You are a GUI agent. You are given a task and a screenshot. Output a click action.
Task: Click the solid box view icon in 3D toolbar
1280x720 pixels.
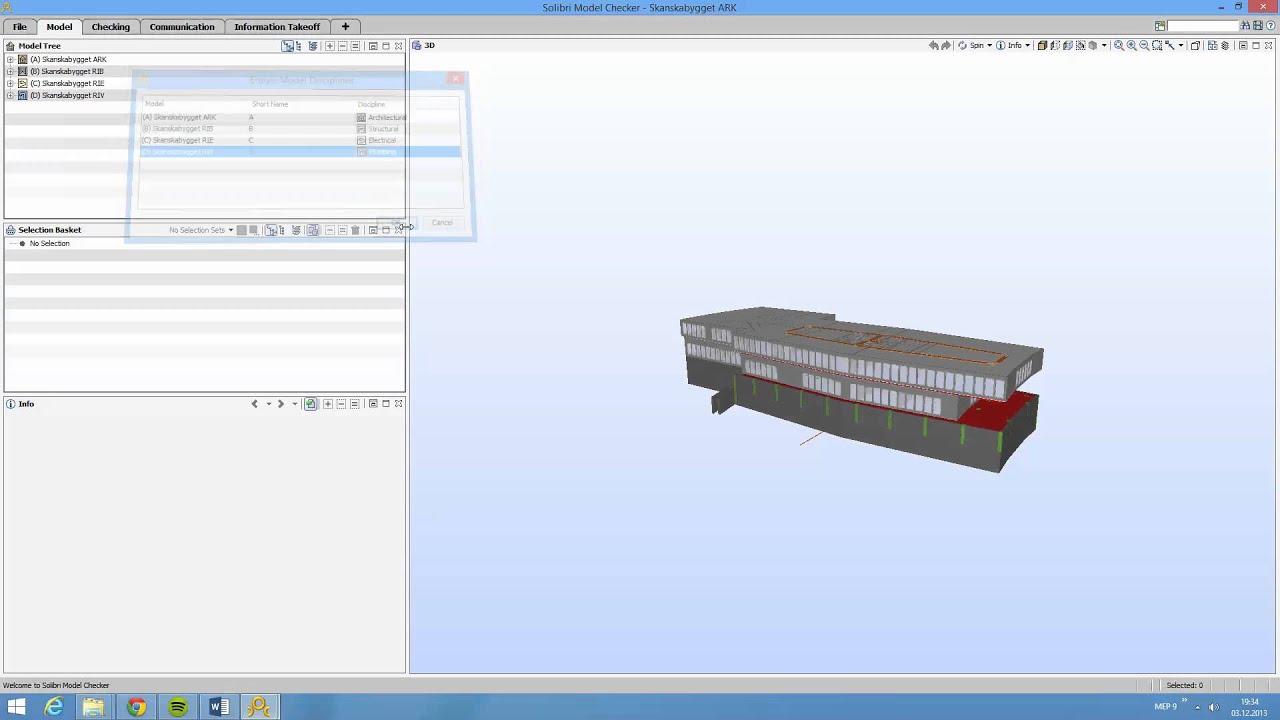[x=1042, y=45]
